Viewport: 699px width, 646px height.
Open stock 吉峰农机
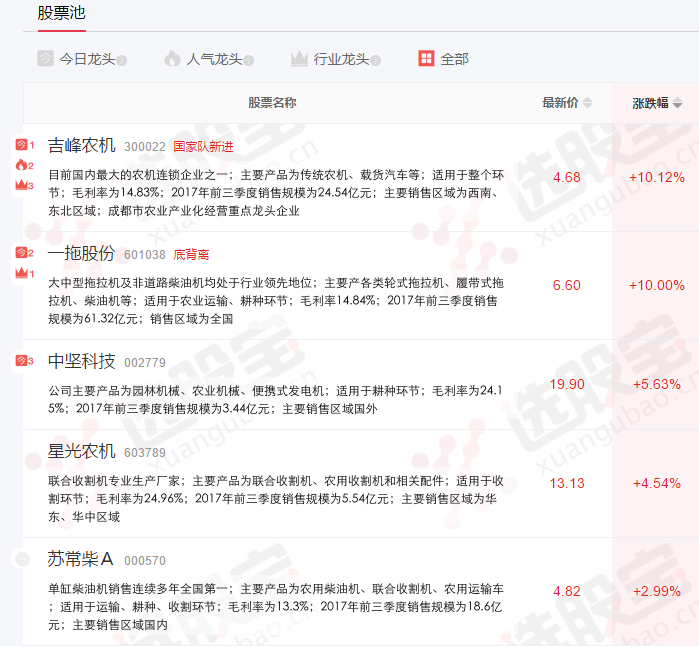(82, 146)
